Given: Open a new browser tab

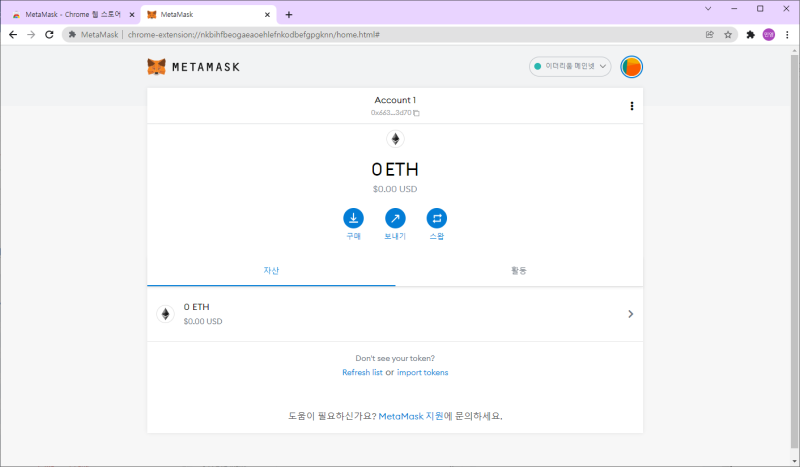Looking at the screenshot, I should tap(289, 15).
